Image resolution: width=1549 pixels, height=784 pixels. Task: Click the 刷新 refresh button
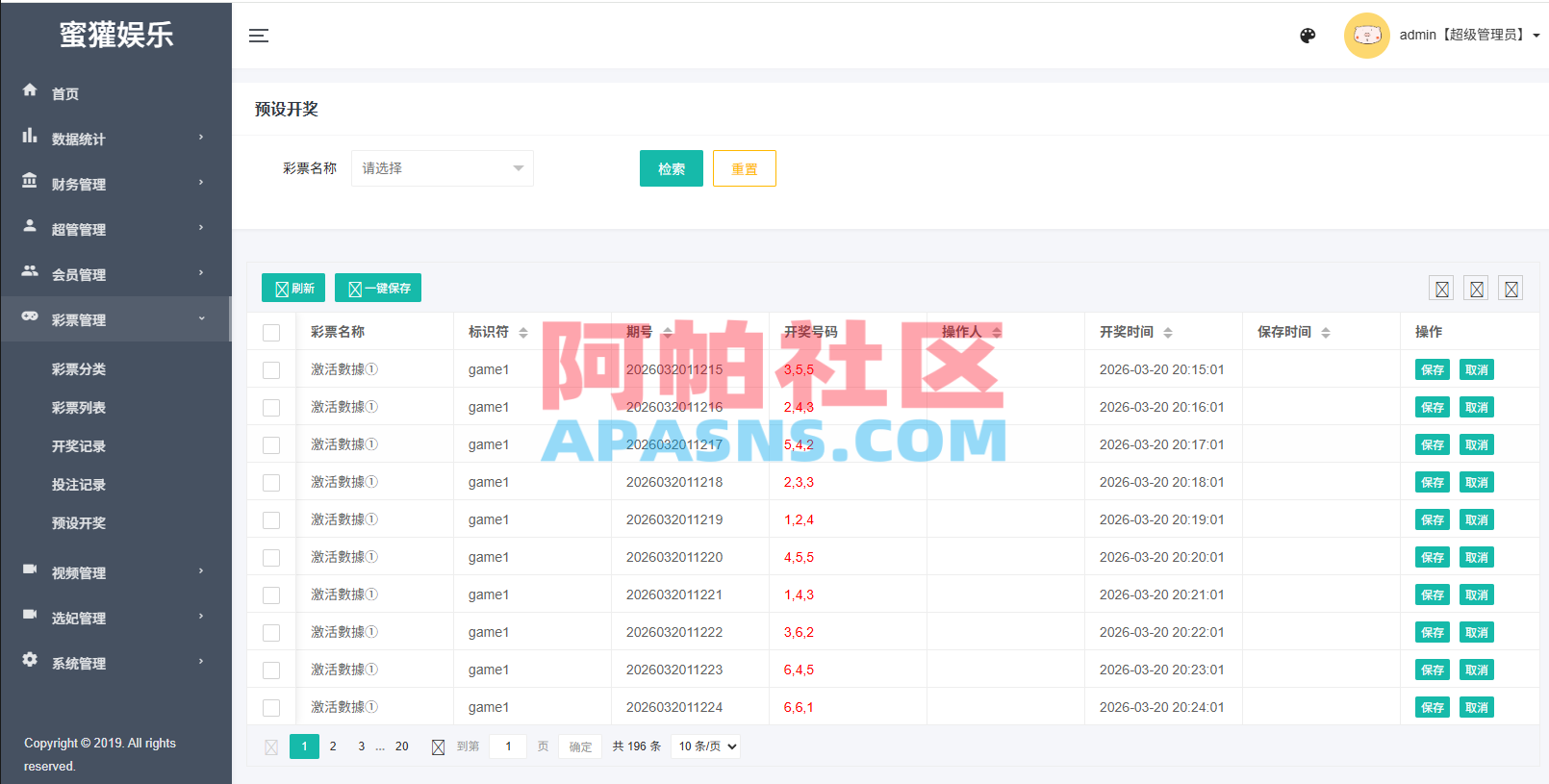tap(293, 288)
